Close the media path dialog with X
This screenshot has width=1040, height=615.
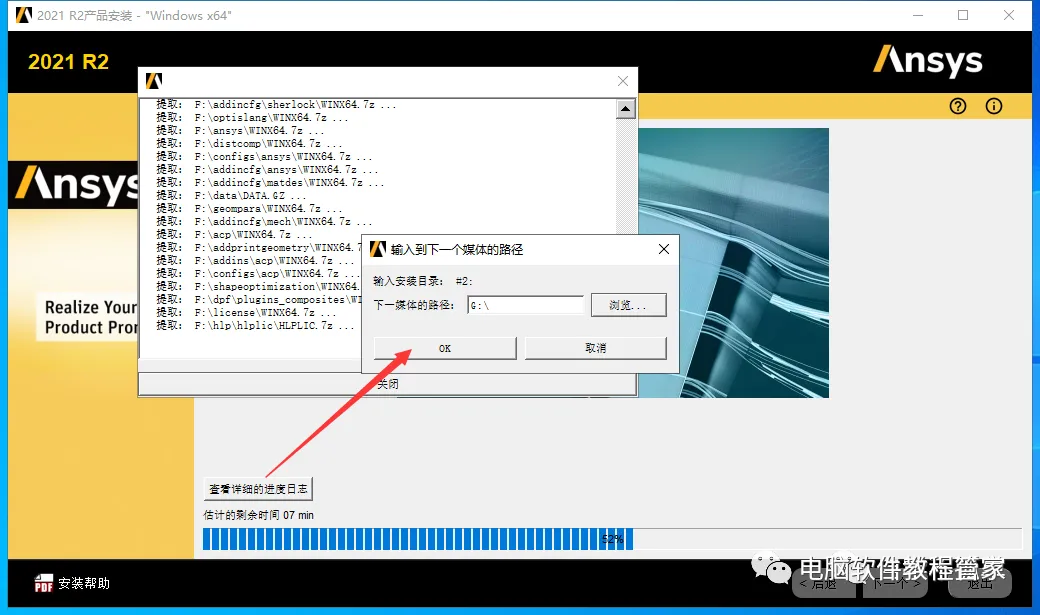[663, 249]
